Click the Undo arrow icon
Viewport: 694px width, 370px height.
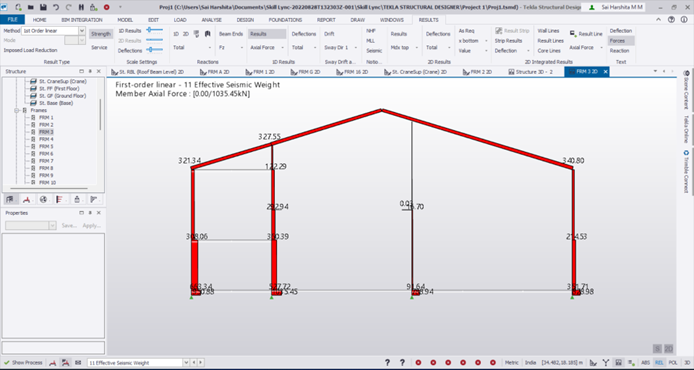coord(56,7)
